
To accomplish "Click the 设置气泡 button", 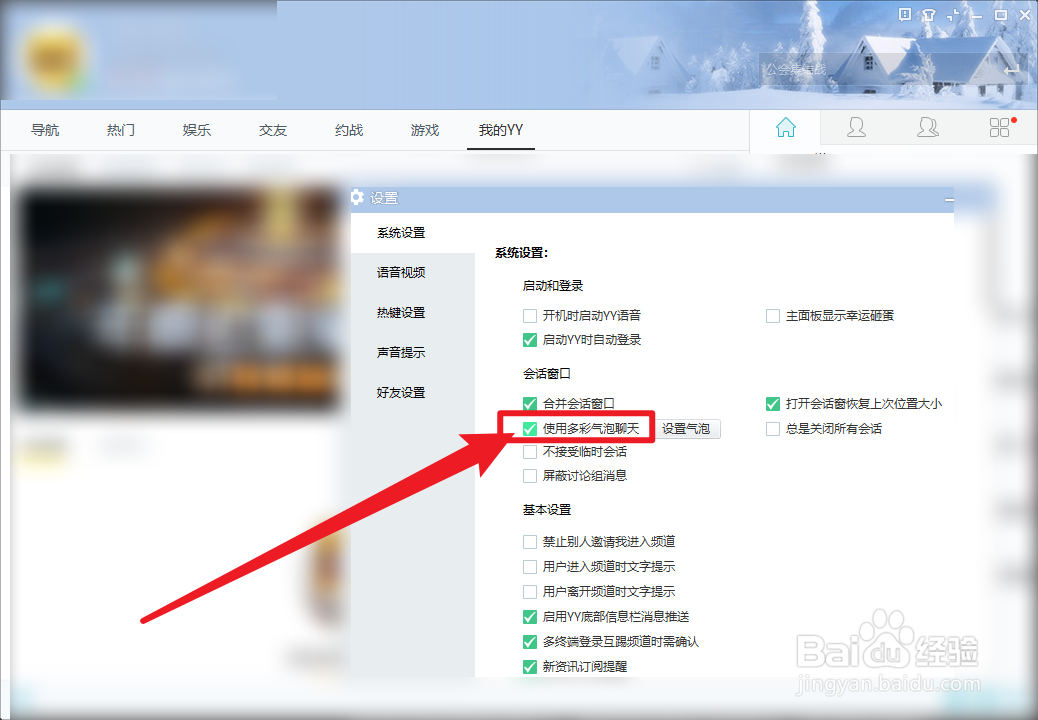I will click(686, 429).
